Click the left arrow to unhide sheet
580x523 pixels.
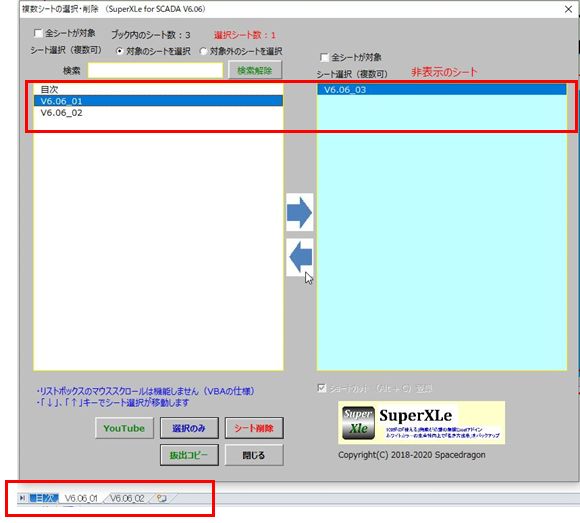[300, 257]
